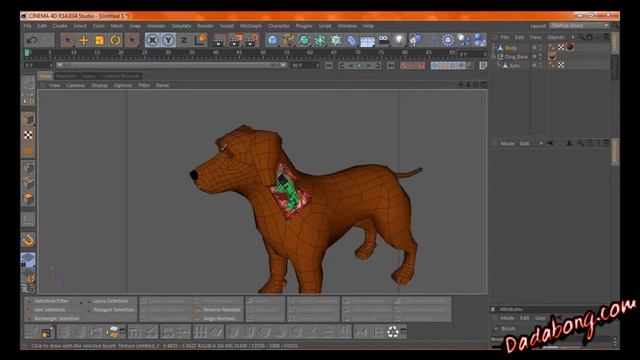Open the viewport Display menu

point(100,85)
